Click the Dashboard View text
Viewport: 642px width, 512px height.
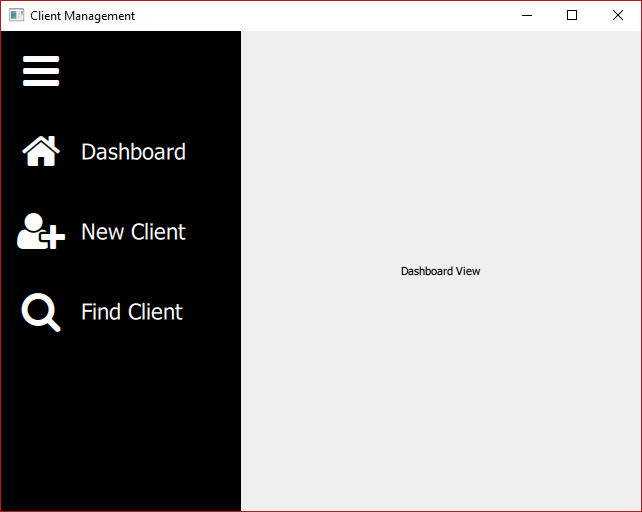click(441, 271)
